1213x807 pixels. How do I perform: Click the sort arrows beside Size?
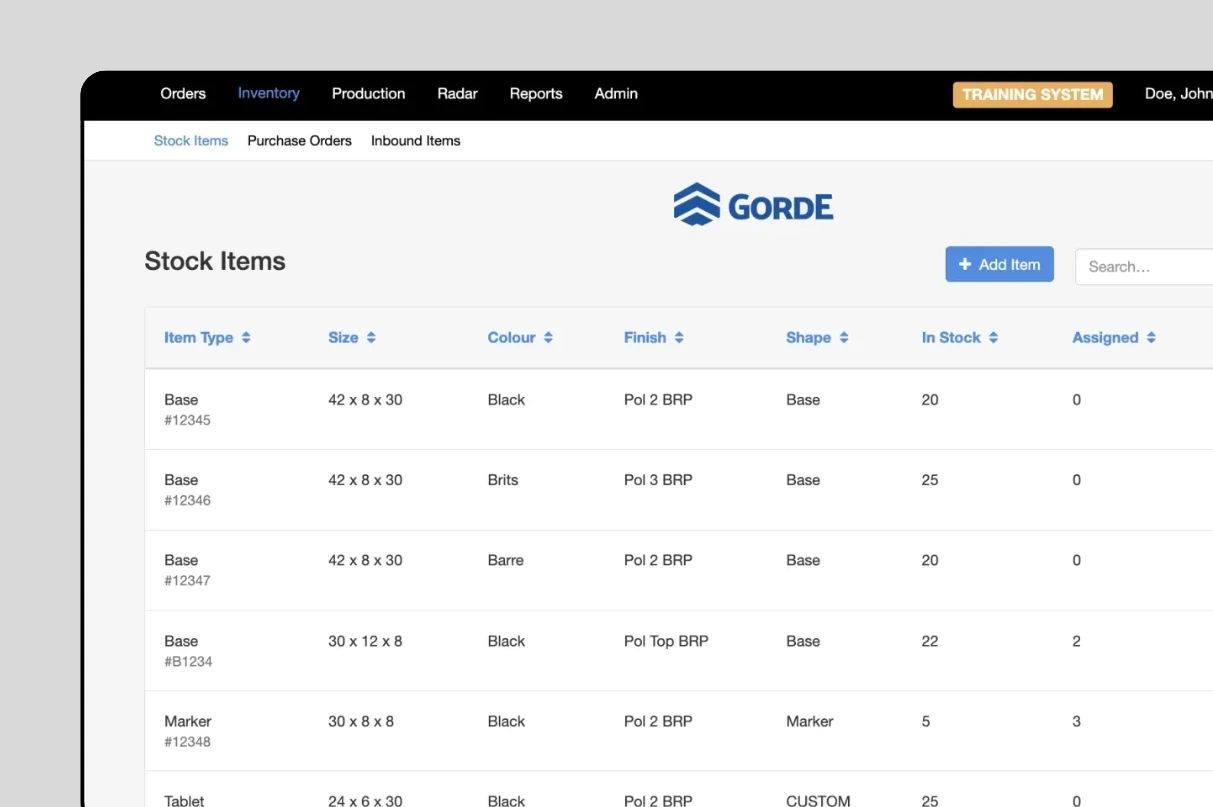coord(371,338)
